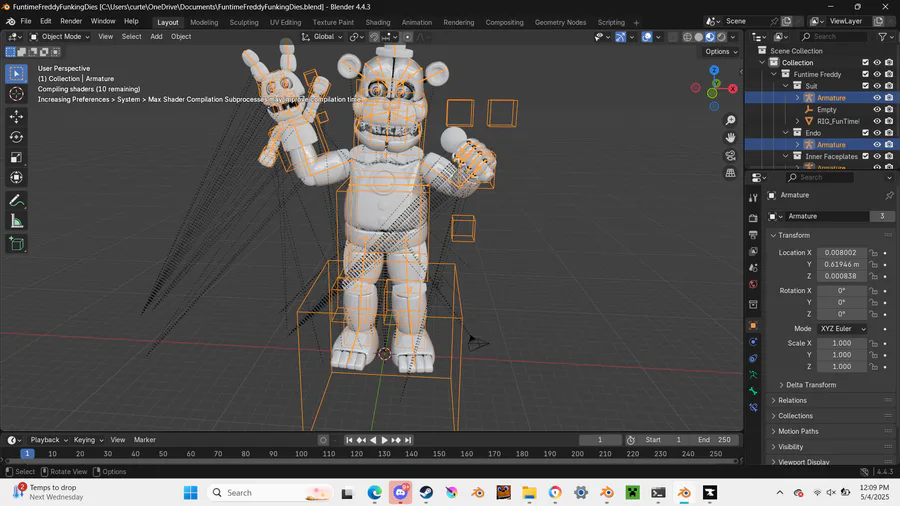Open the Bone Constraints properties tab
900x506 pixels.
coord(753,408)
